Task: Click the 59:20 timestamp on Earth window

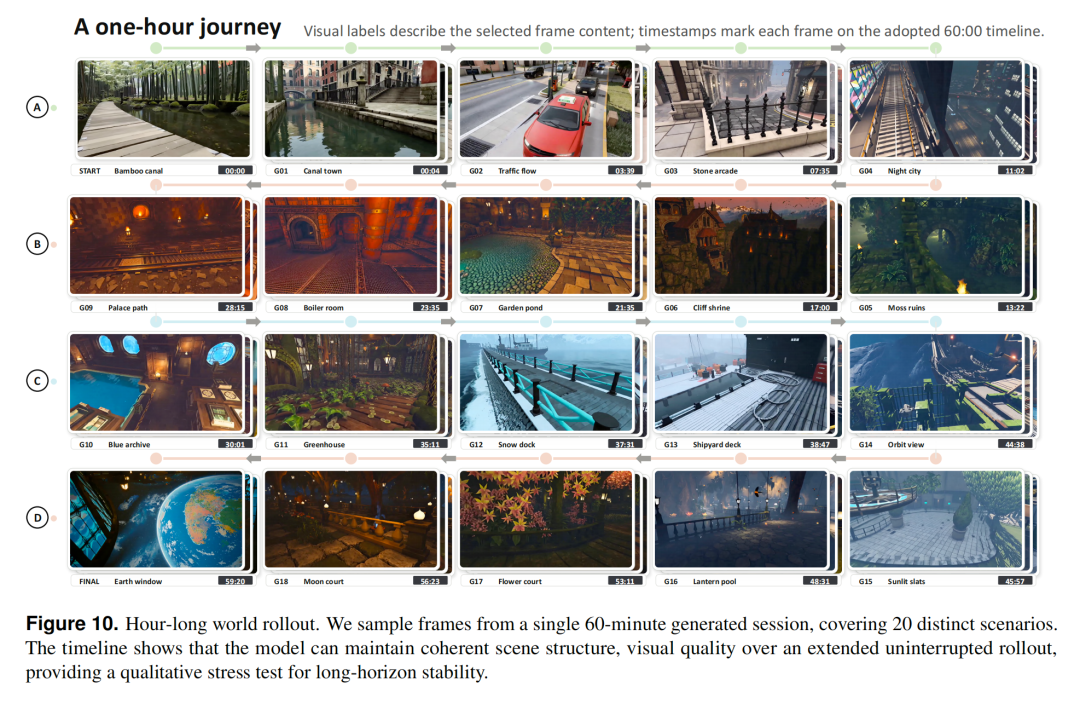Action: click(x=235, y=581)
